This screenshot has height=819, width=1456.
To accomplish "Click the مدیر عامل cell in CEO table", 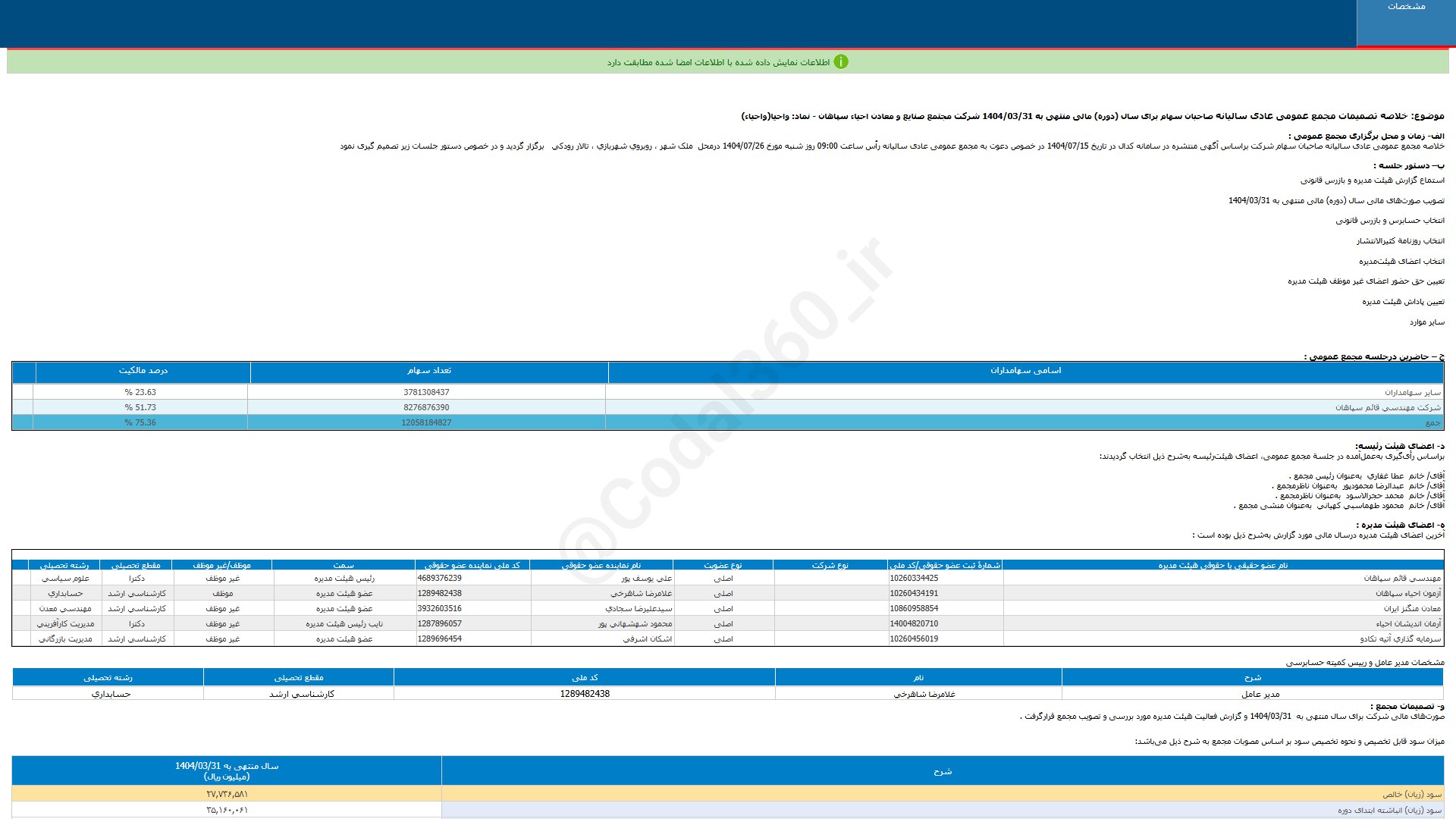I will tap(1260, 695).
